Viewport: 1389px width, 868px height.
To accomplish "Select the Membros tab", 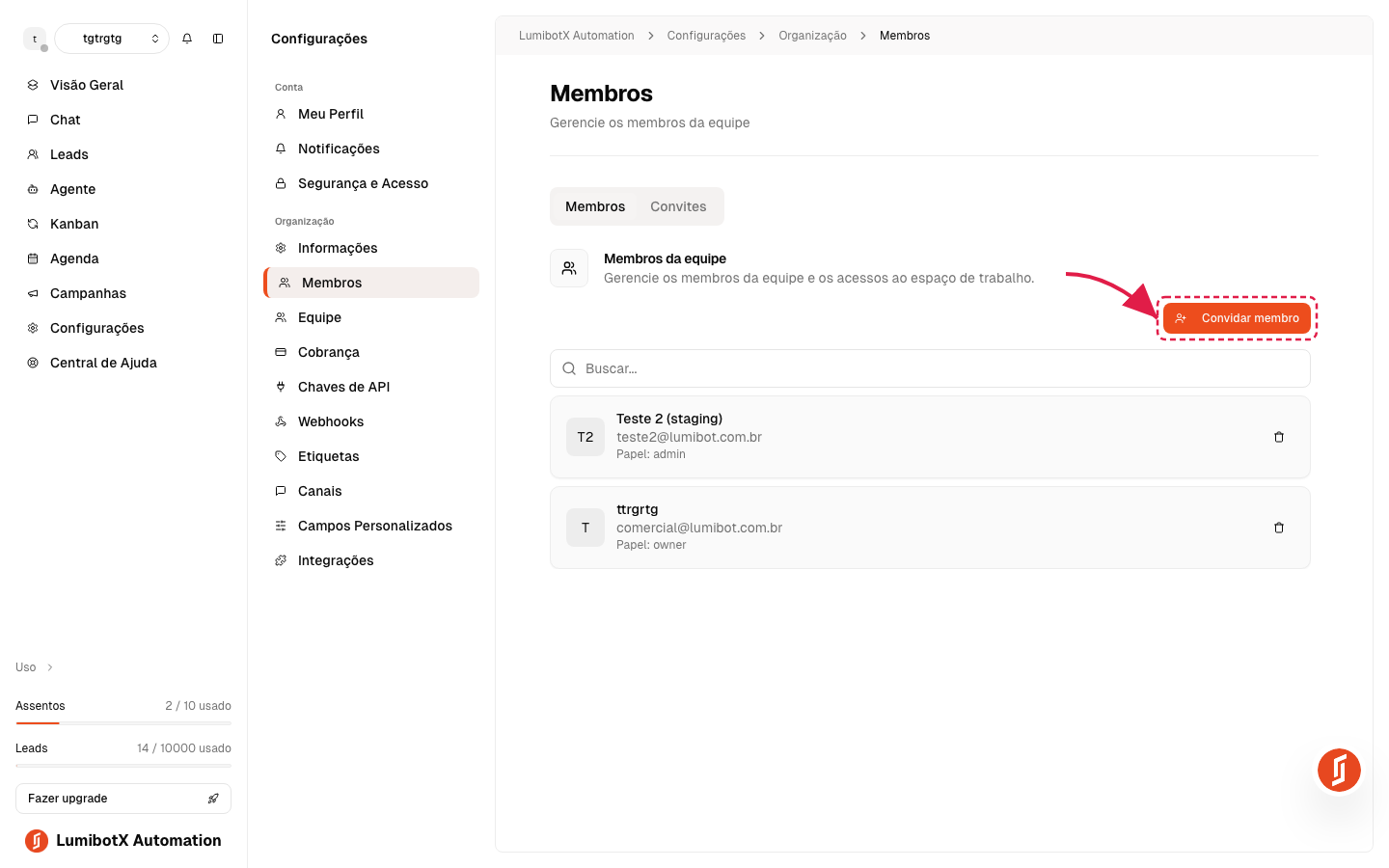I will (x=595, y=206).
